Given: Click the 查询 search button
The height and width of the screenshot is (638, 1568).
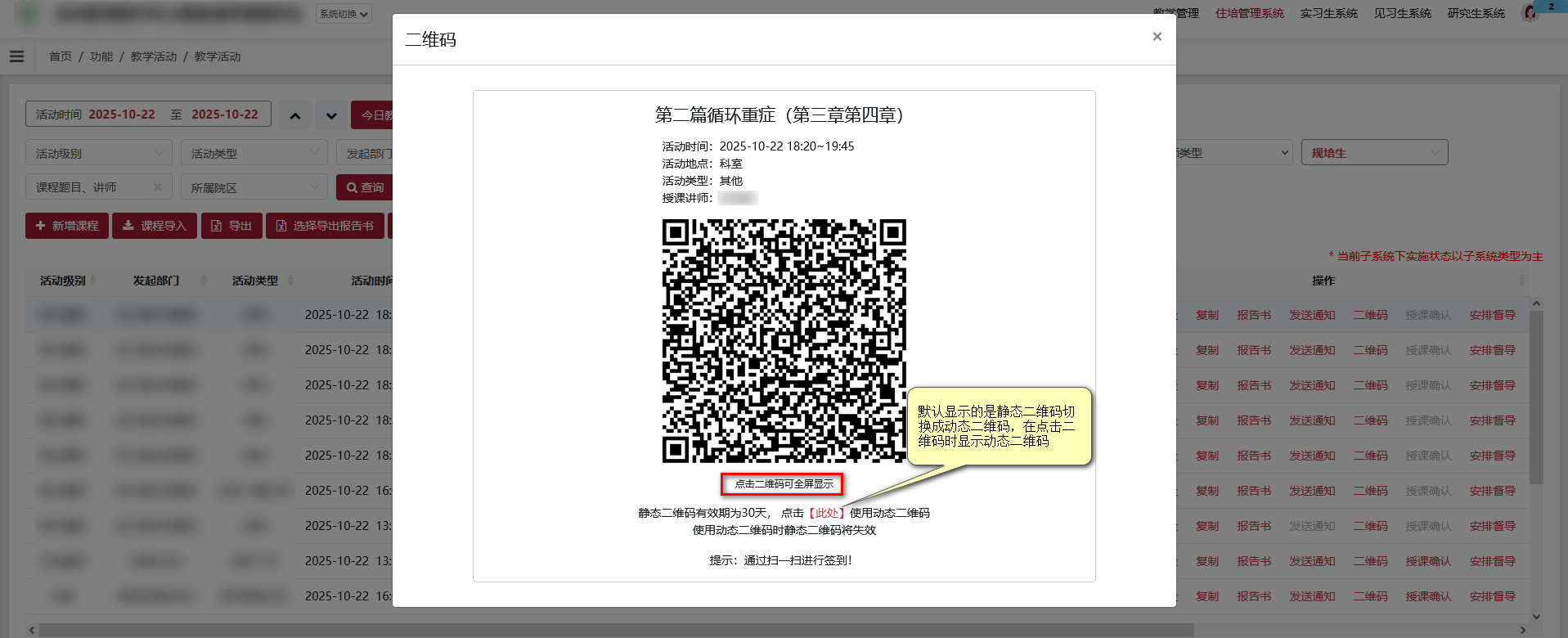Looking at the screenshot, I should (x=364, y=187).
